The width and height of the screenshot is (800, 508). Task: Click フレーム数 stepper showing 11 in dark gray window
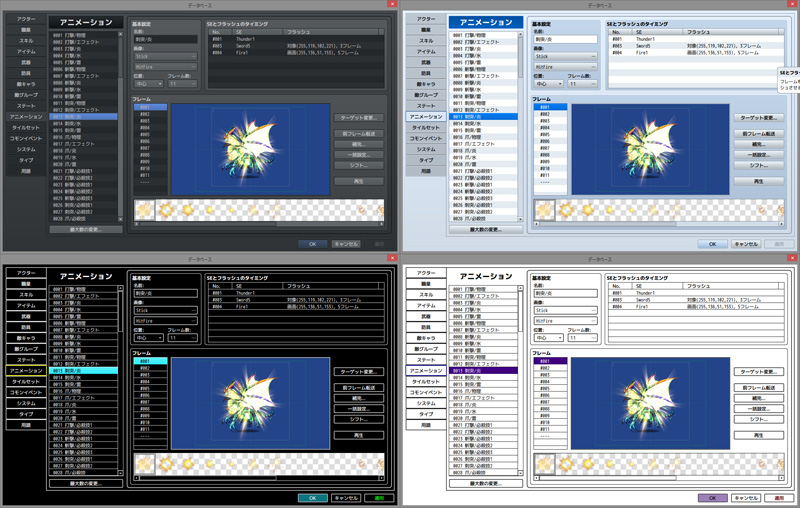tap(182, 84)
